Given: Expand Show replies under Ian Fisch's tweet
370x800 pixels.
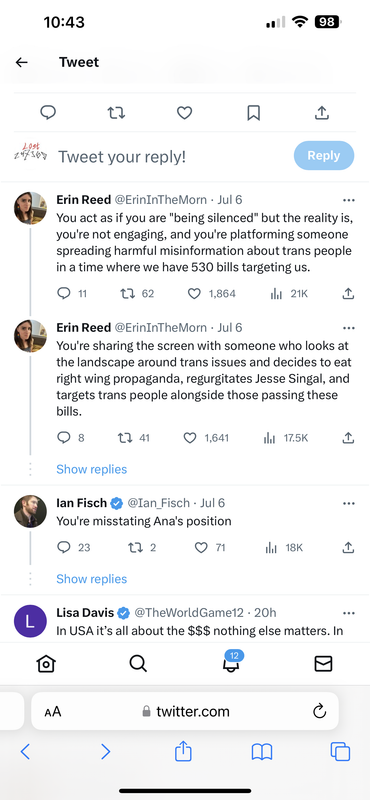Looking at the screenshot, I should [91, 579].
